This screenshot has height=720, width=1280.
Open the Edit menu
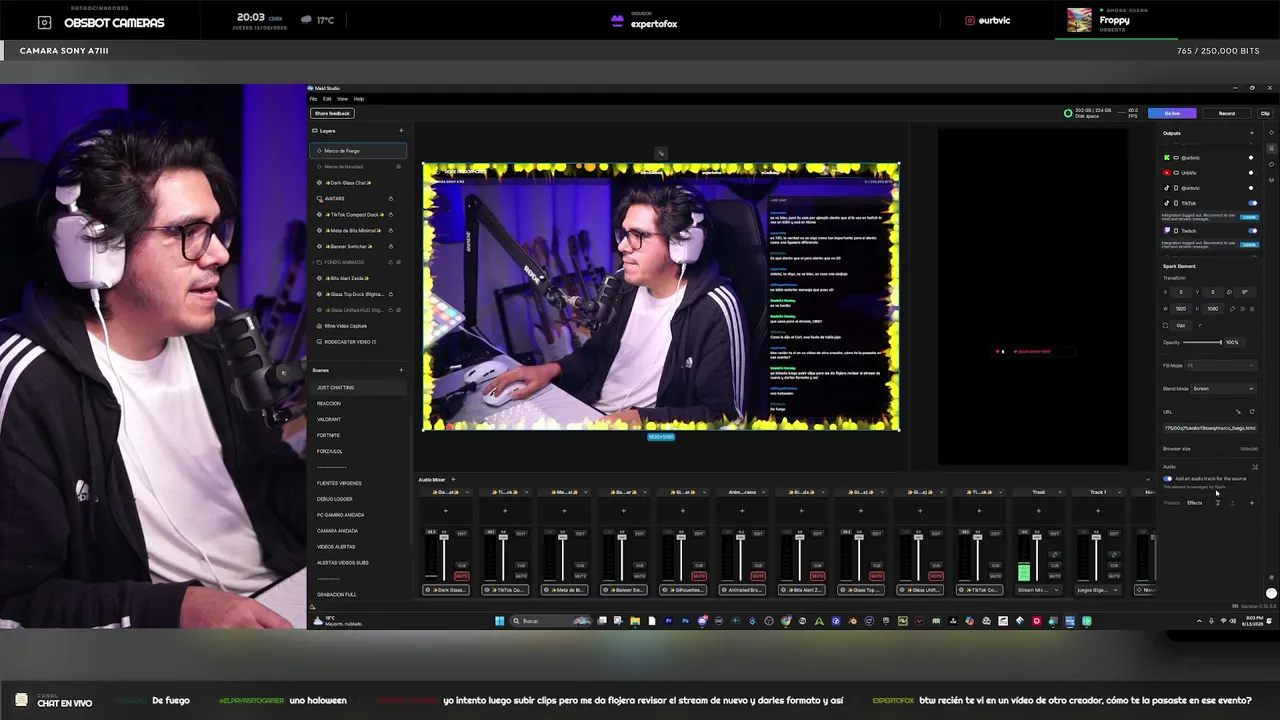pyautogui.click(x=327, y=99)
